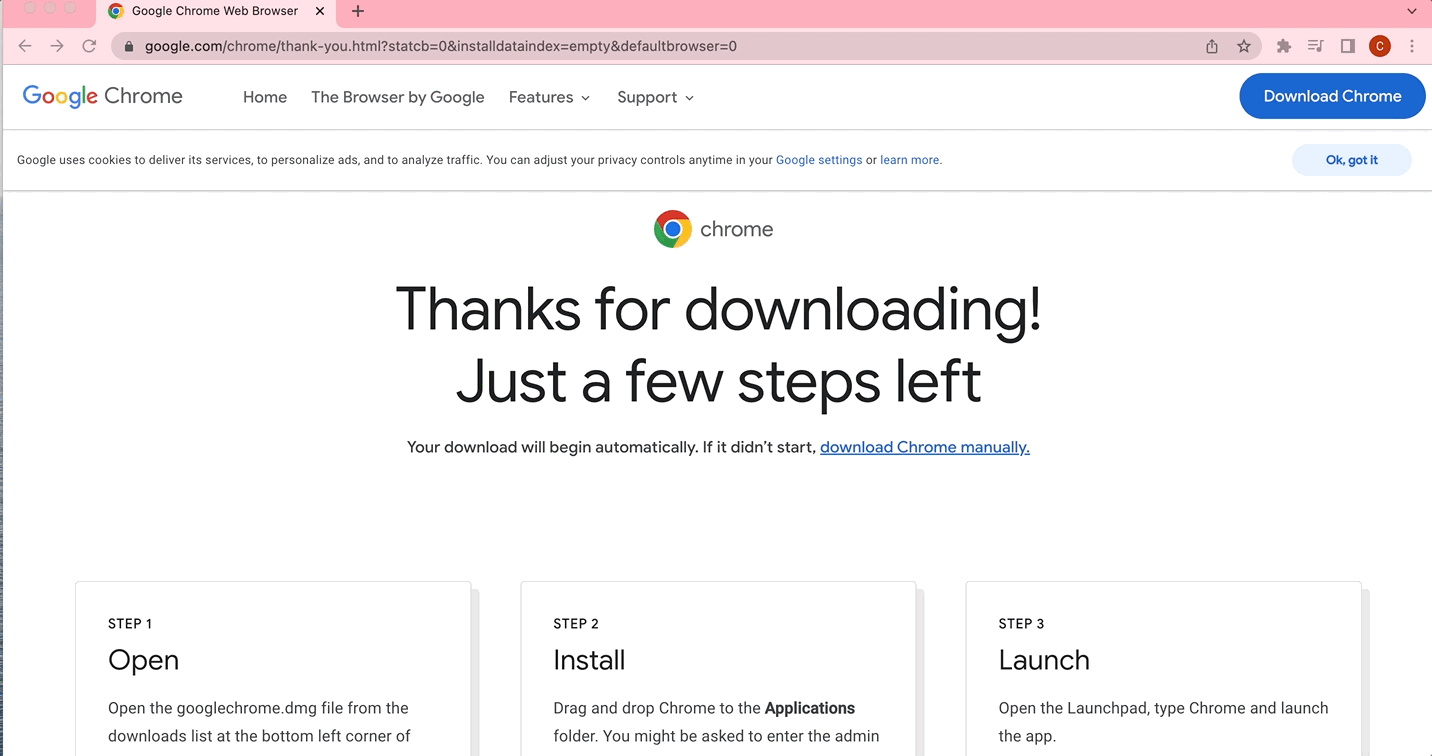Click the share page icon
The image size is (1432, 756).
coord(1212,46)
